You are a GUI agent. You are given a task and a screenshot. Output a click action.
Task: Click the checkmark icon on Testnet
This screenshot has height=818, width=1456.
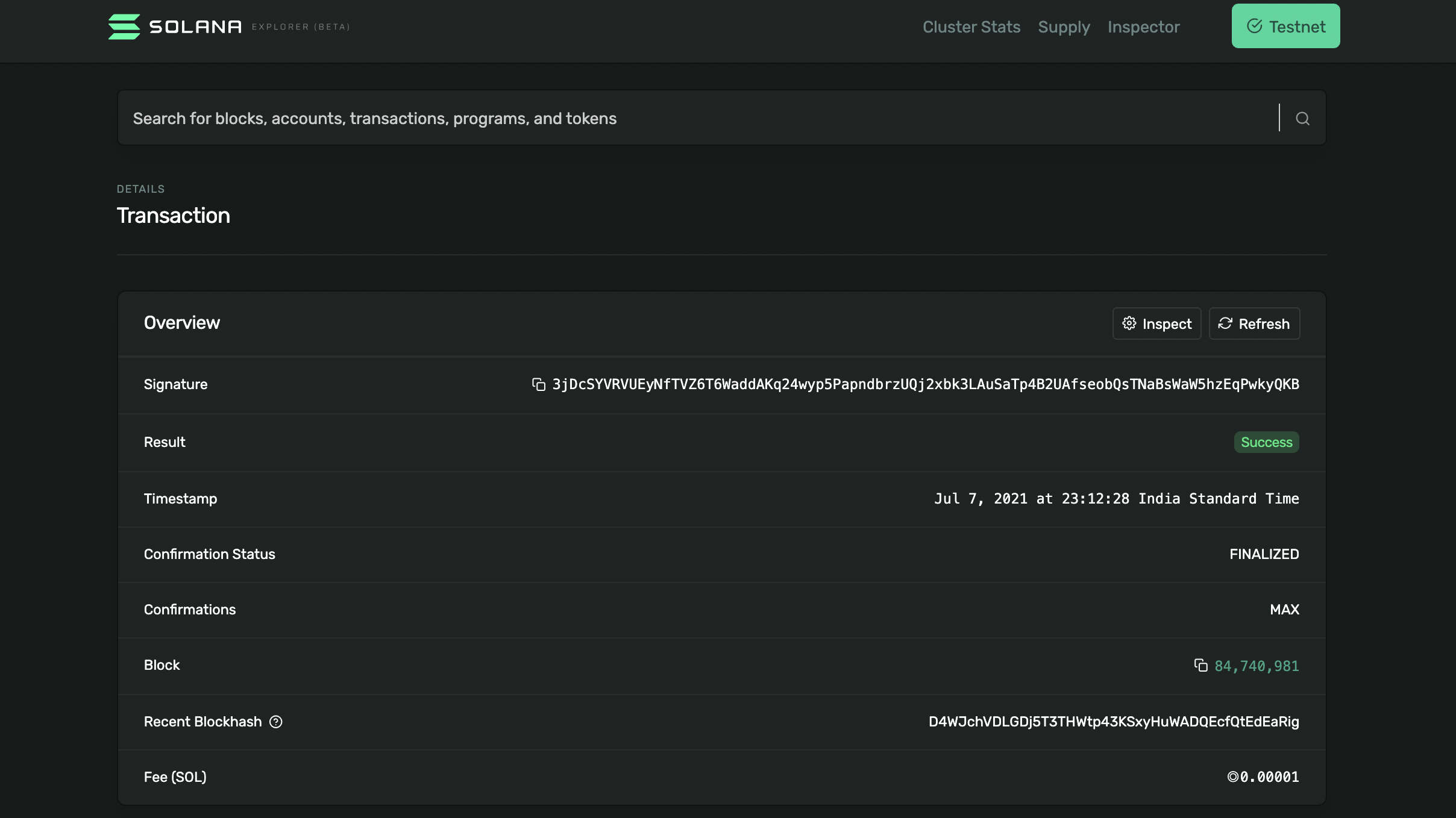(1254, 26)
